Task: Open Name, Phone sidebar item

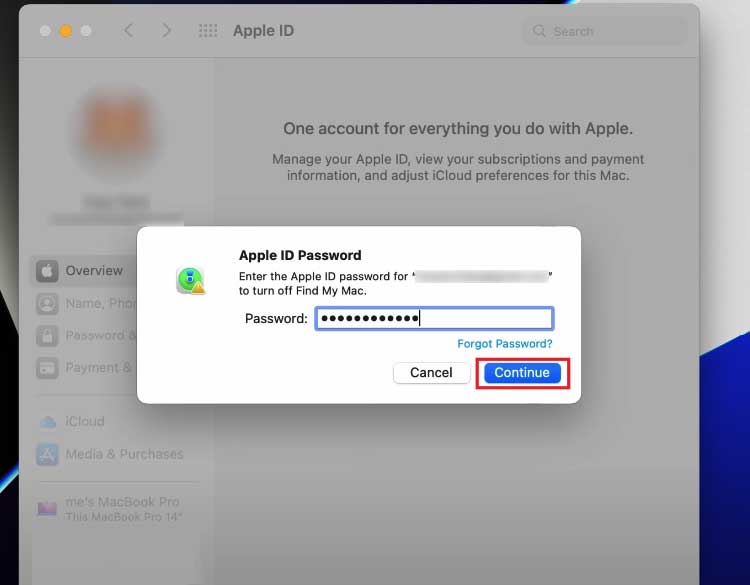Action: (85, 304)
